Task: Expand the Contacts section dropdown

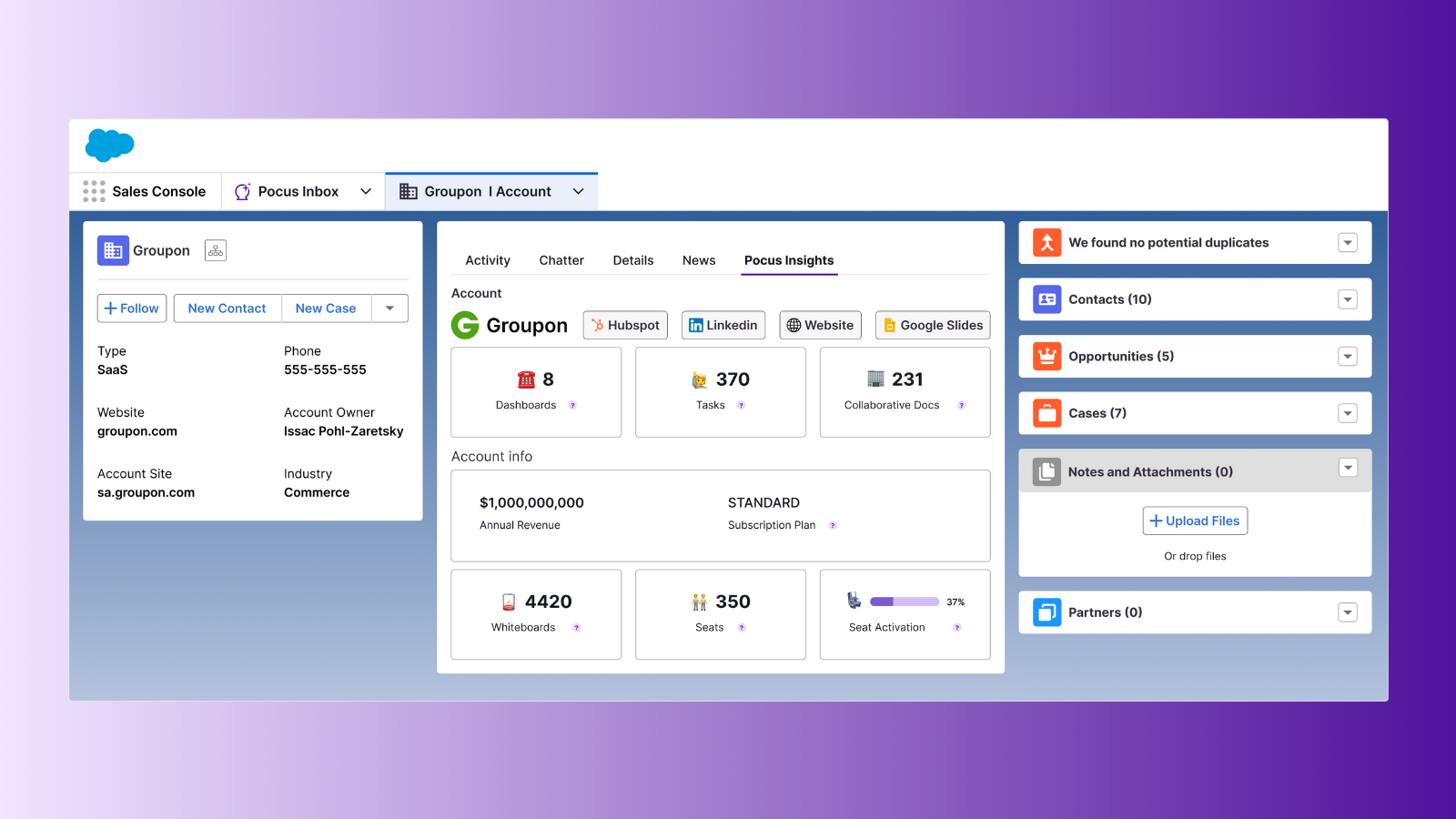Action: pos(1348,298)
